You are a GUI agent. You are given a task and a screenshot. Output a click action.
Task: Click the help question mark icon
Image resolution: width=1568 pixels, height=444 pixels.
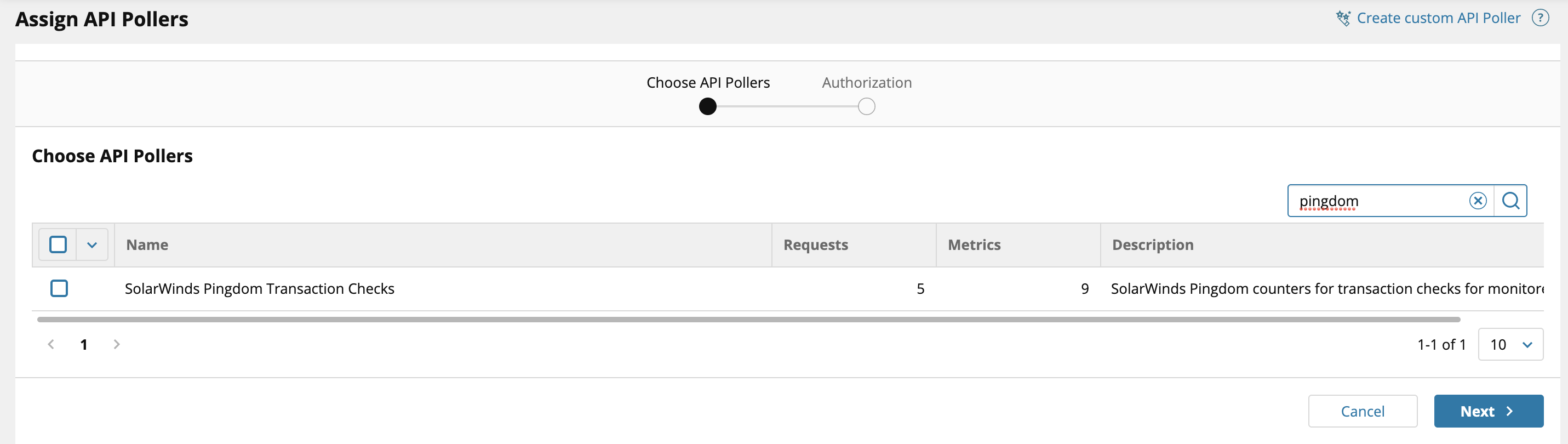tap(1540, 18)
